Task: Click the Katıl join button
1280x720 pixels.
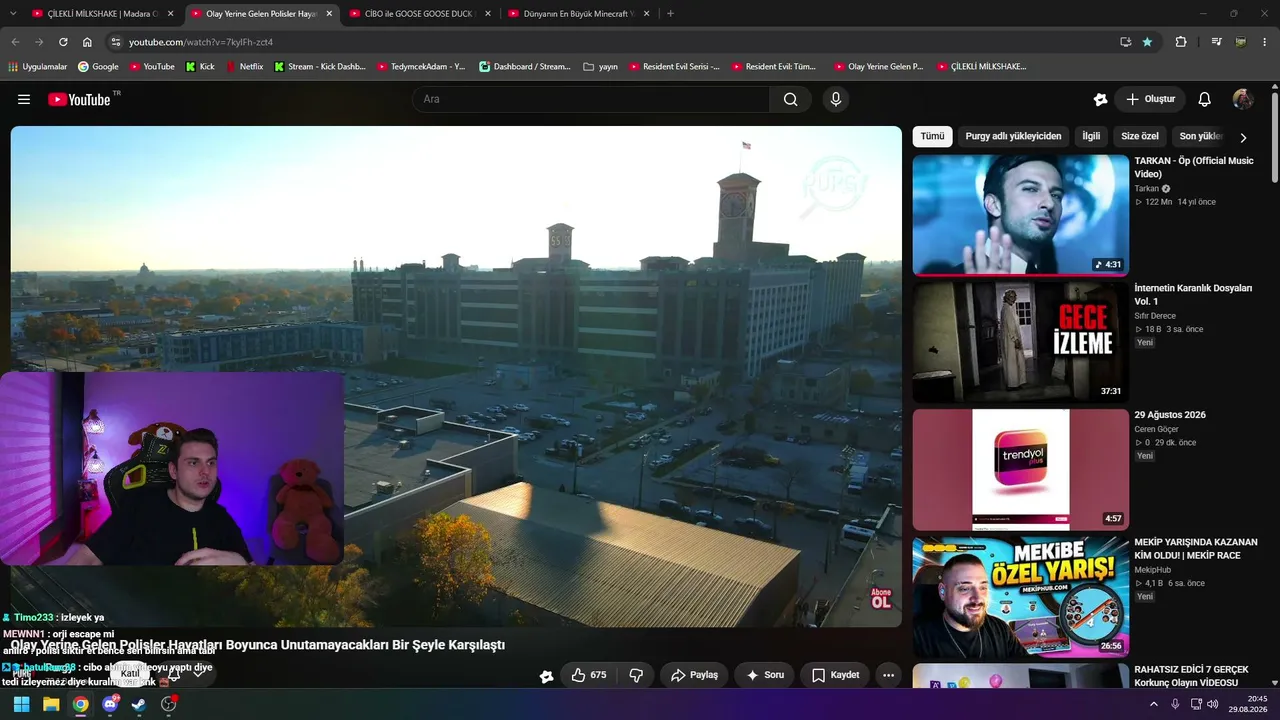Action: point(130,673)
